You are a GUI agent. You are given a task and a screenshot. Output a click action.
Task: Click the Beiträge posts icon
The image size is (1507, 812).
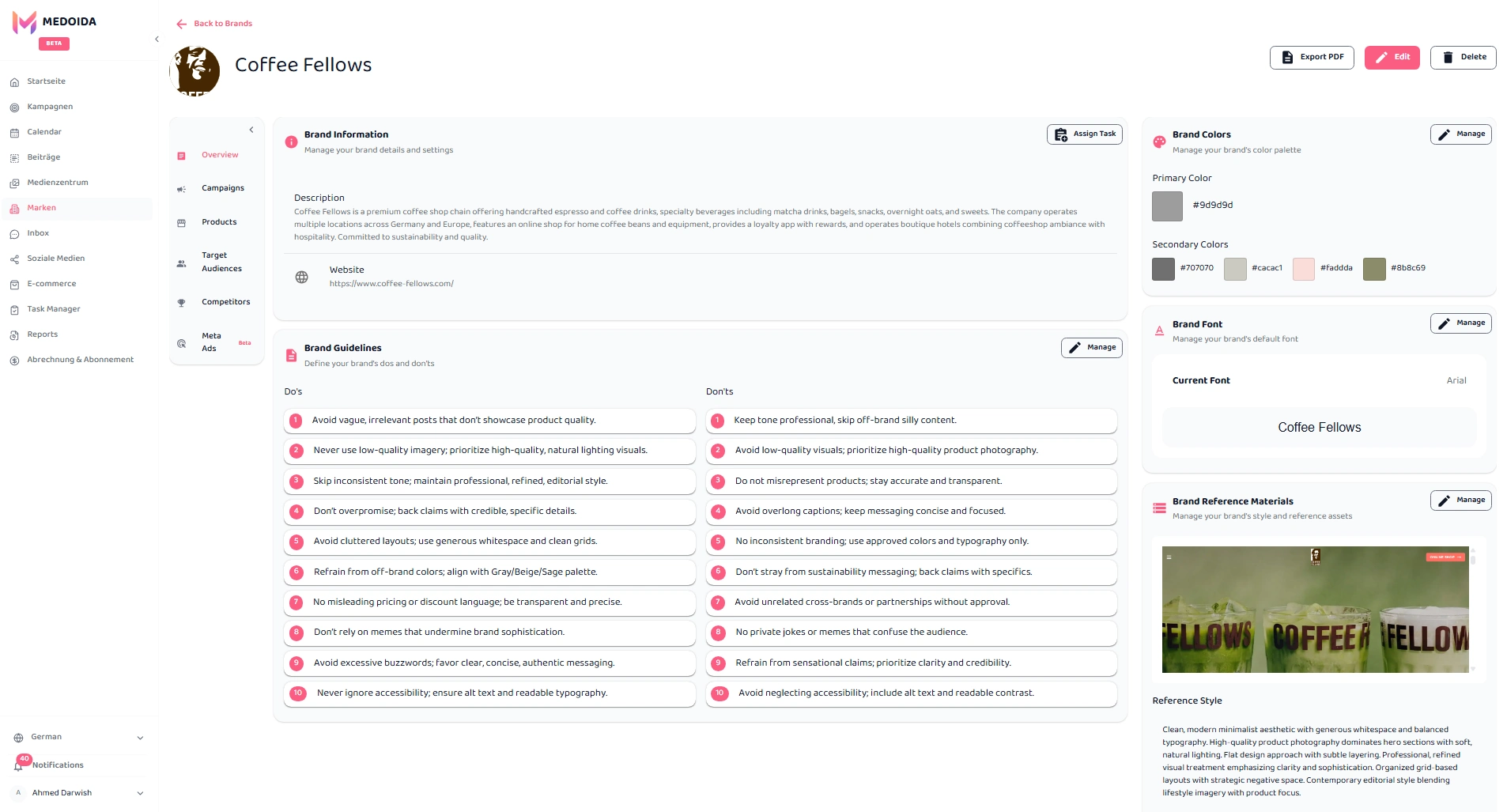point(14,158)
